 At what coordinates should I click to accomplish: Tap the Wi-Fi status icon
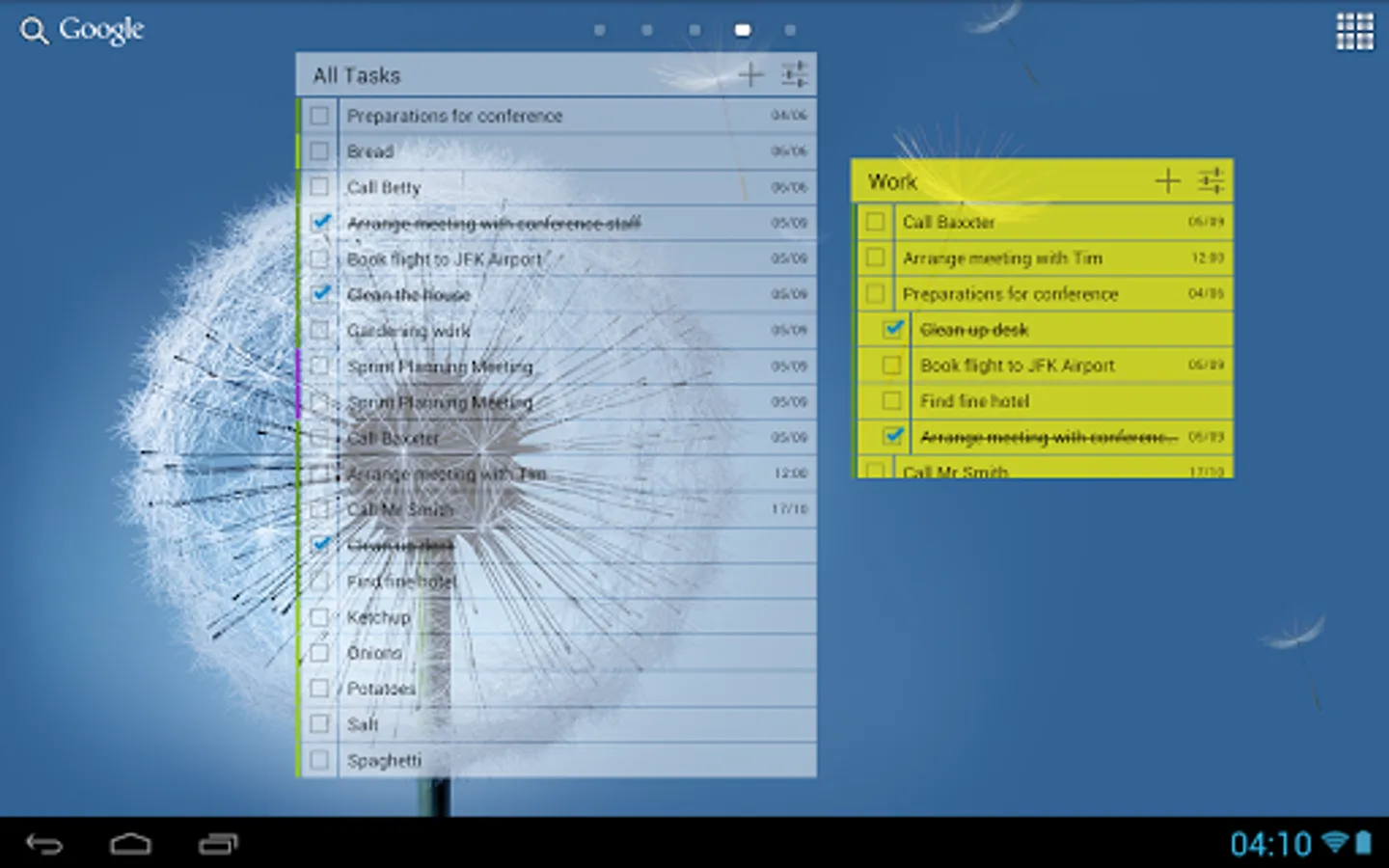point(1335,842)
